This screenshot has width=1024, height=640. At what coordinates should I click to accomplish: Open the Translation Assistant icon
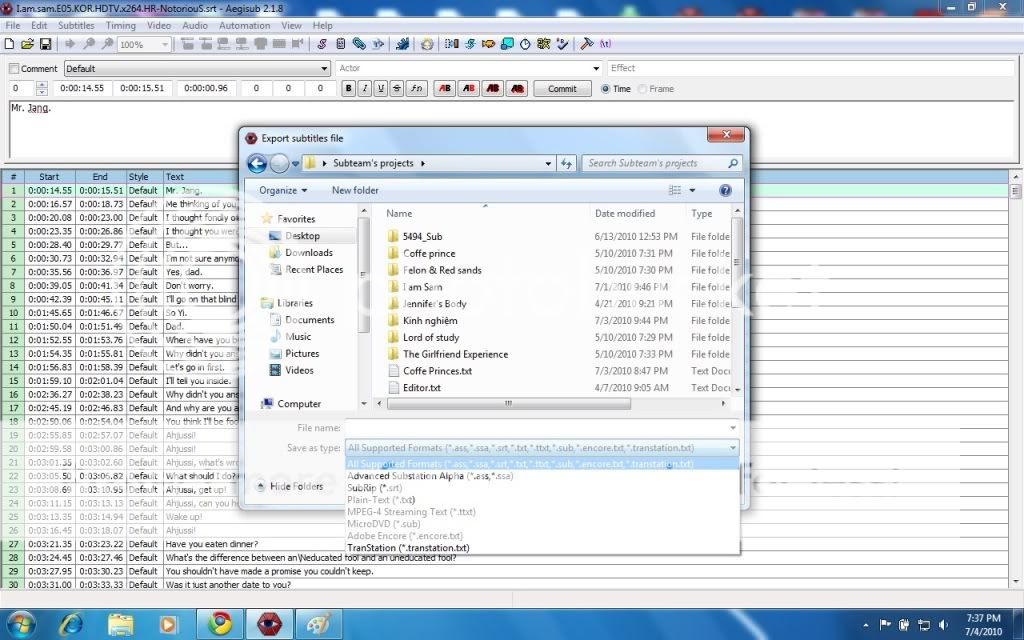coord(488,44)
